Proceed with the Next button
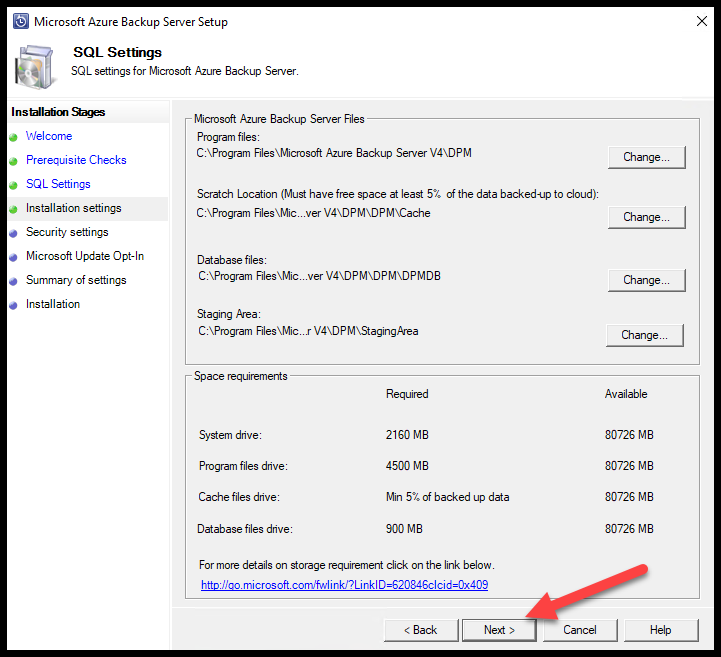Screen dimensions: 721x657 (499, 630)
